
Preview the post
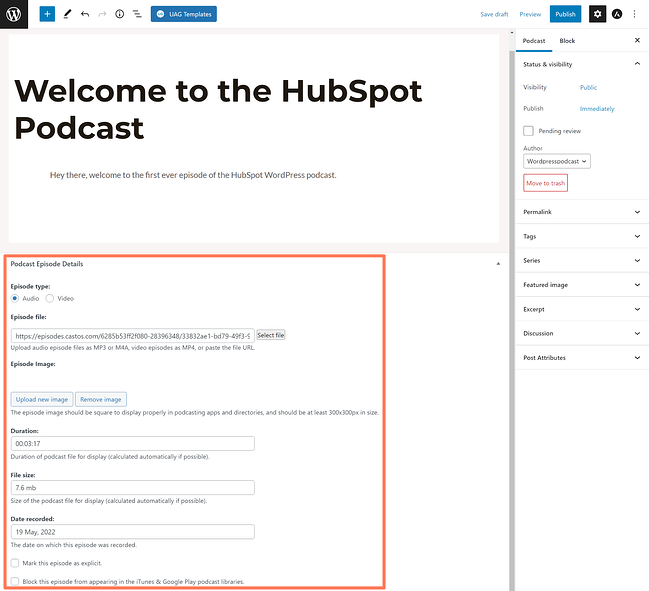[530, 14]
